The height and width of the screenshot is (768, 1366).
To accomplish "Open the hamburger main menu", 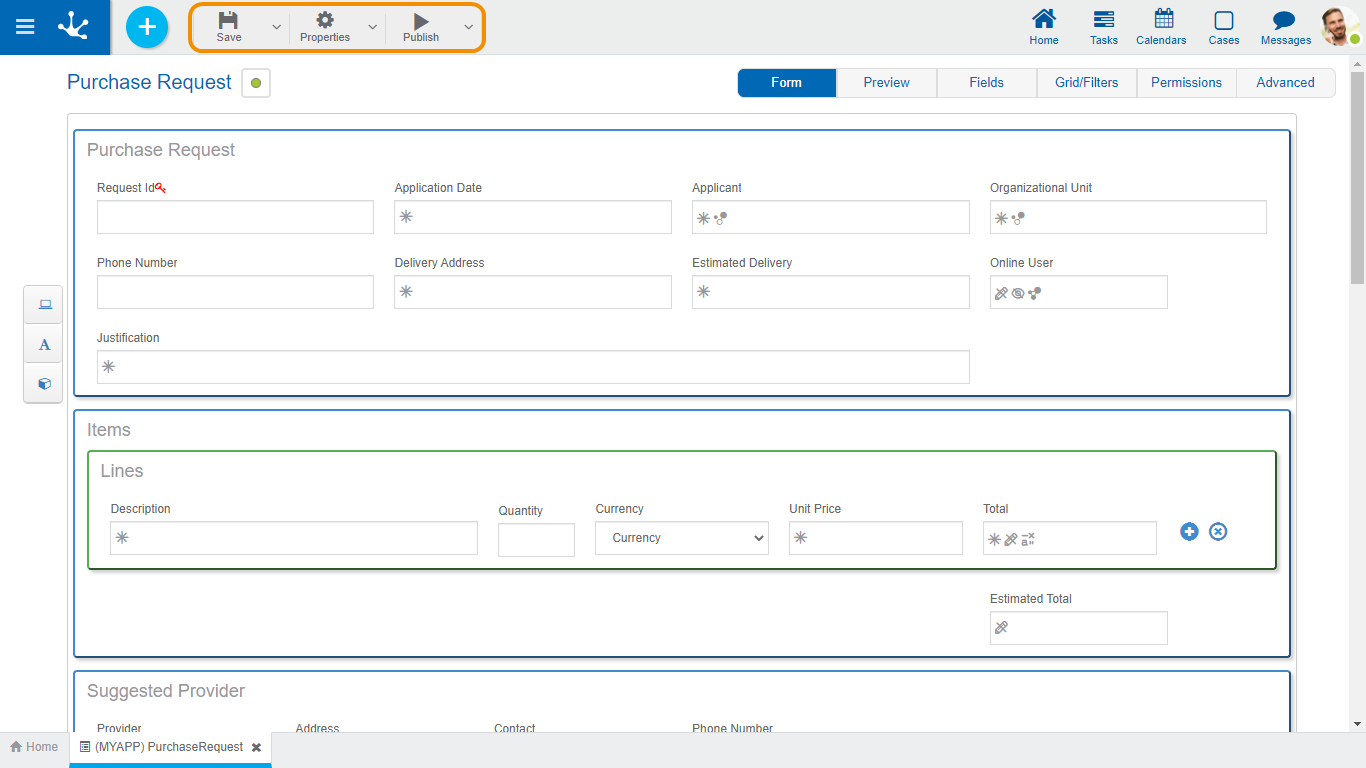I will point(25,27).
